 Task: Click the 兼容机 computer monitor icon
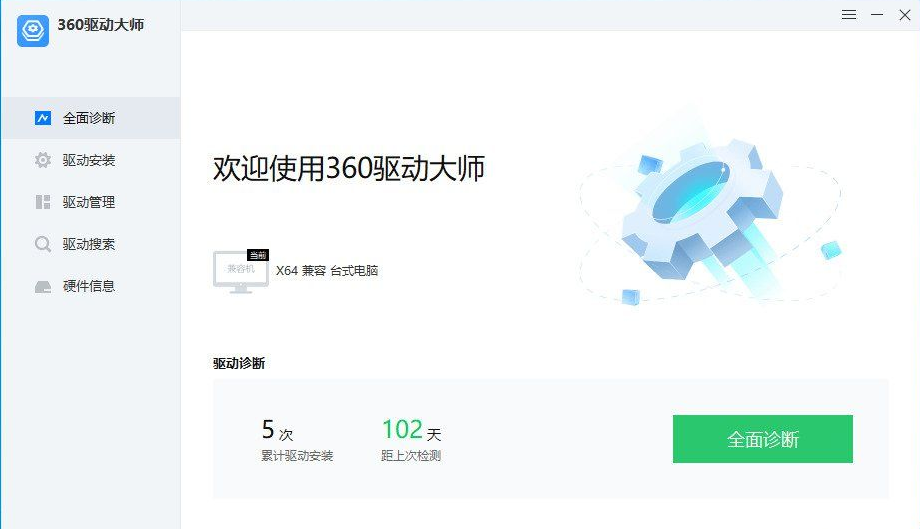click(241, 272)
